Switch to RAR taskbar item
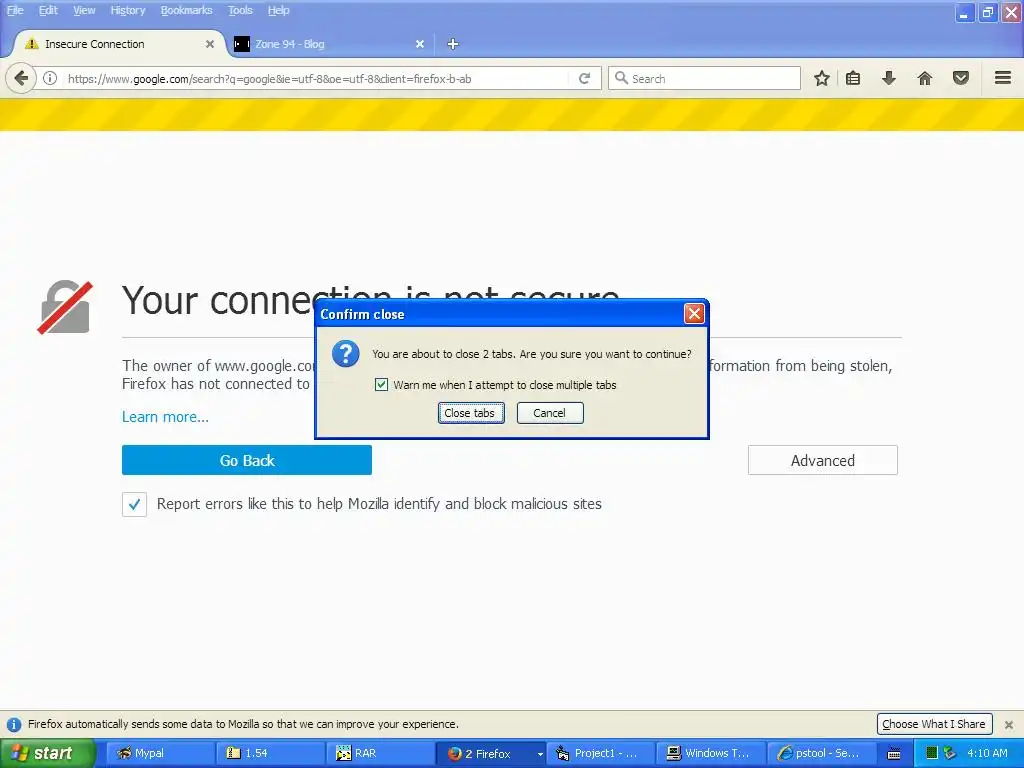This screenshot has width=1024, height=768. pos(381,754)
